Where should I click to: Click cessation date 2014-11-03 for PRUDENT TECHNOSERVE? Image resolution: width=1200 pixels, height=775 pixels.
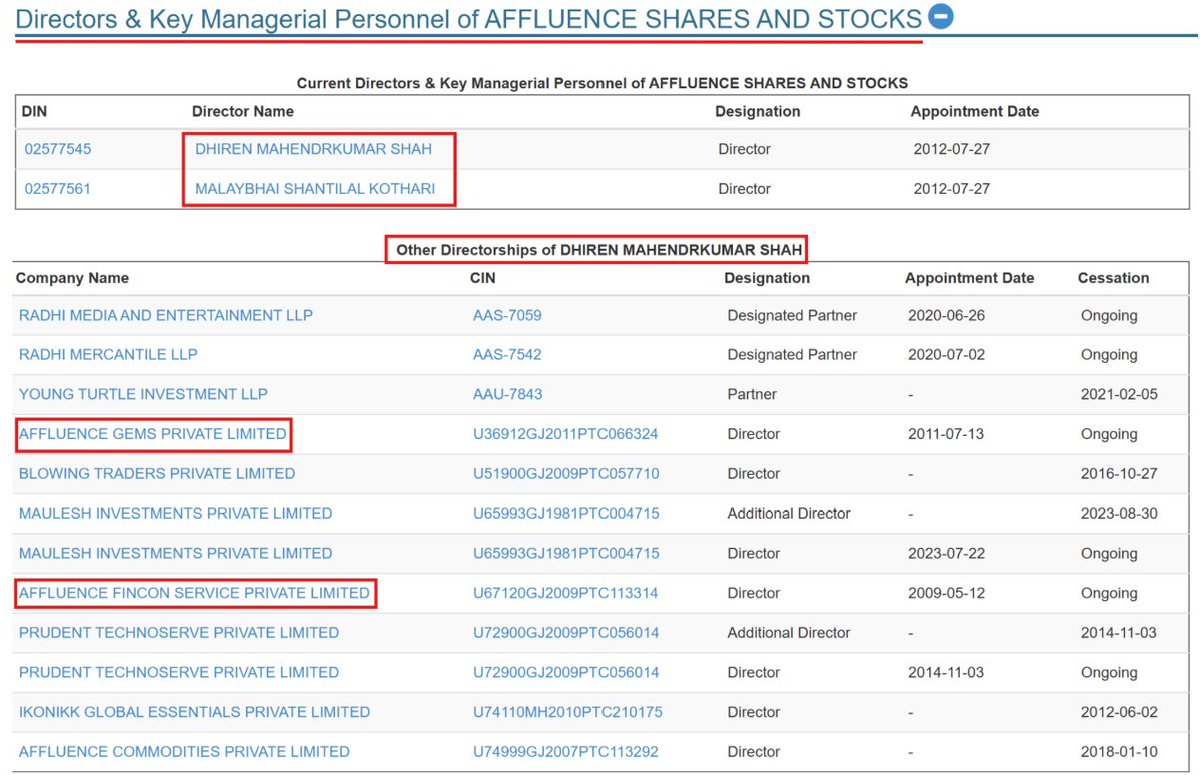tap(1119, 633)
